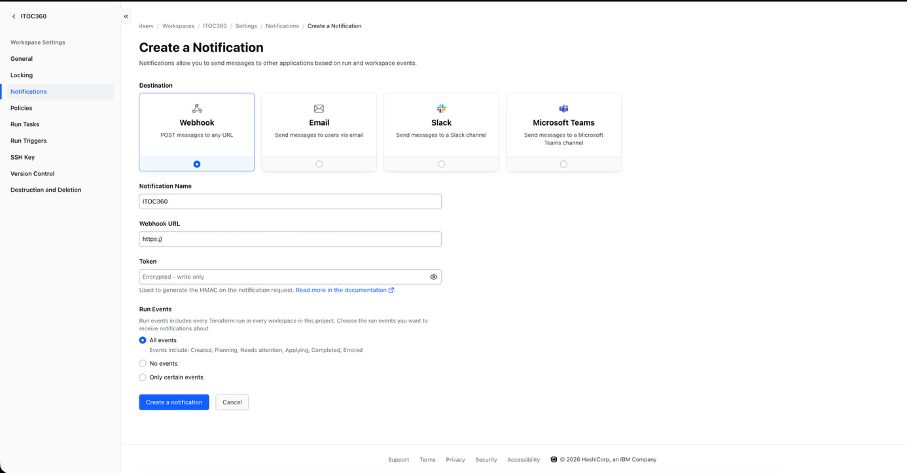908x474 pixels.
Task: Click the Microsoft Teams logo icon
Action: click(x=564, y=108)
